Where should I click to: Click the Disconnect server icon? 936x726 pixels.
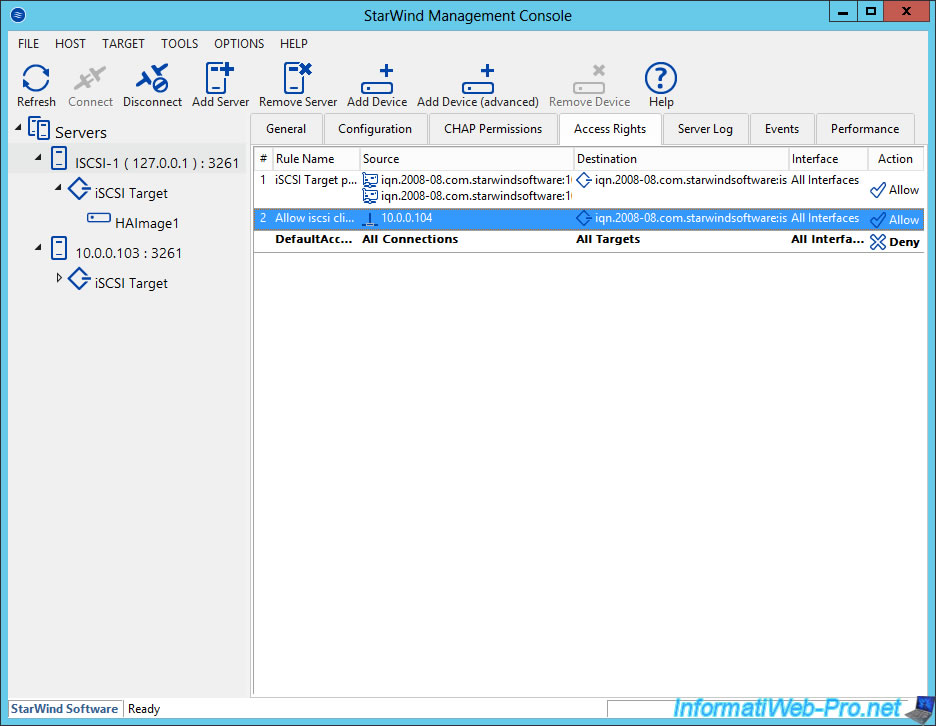(152, 79)
